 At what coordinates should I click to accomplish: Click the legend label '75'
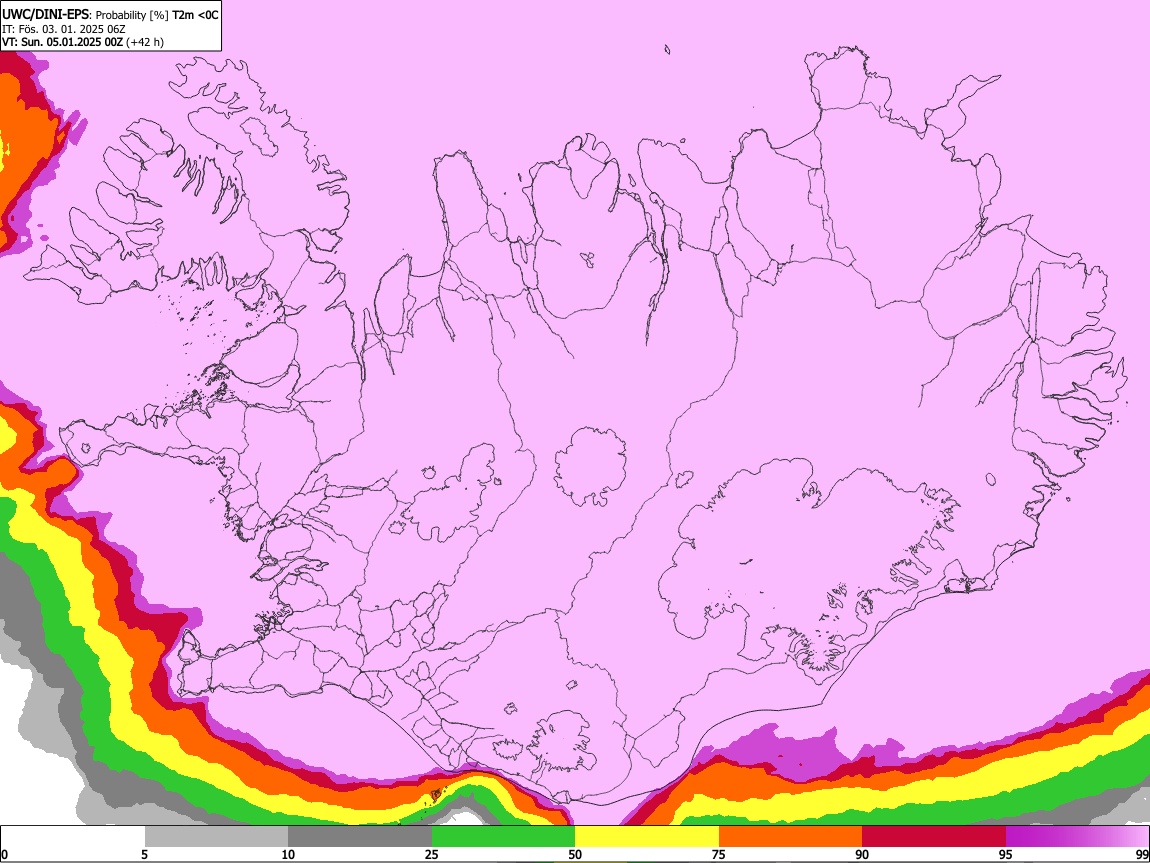tap(719, 854)
